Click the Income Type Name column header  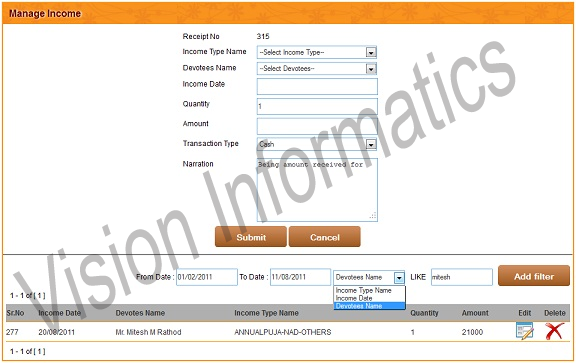tap(266, 313)
